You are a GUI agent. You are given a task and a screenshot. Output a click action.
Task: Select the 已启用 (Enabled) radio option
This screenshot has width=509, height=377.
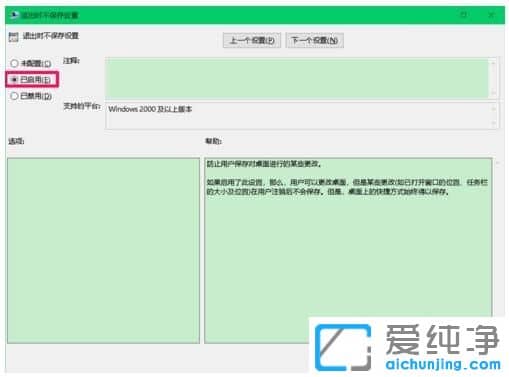tap(31, 80)
